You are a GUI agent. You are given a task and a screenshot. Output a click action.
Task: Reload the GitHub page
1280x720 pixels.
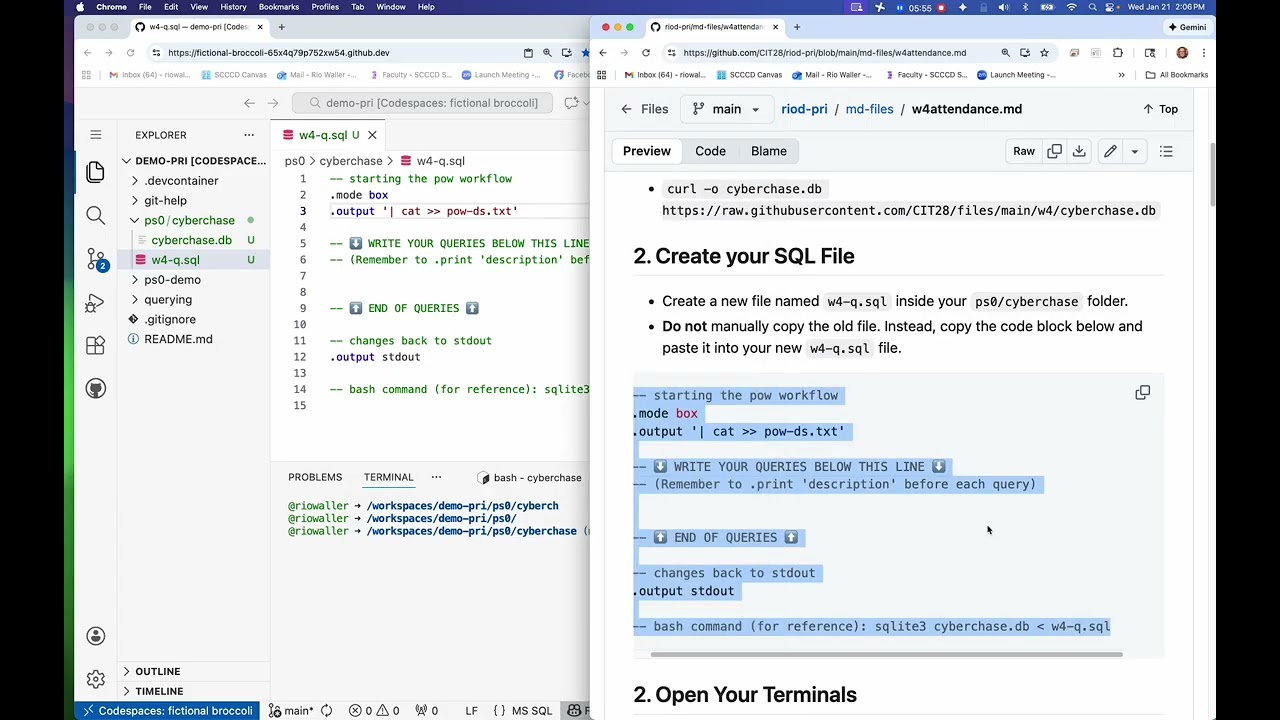coord(646,52)
